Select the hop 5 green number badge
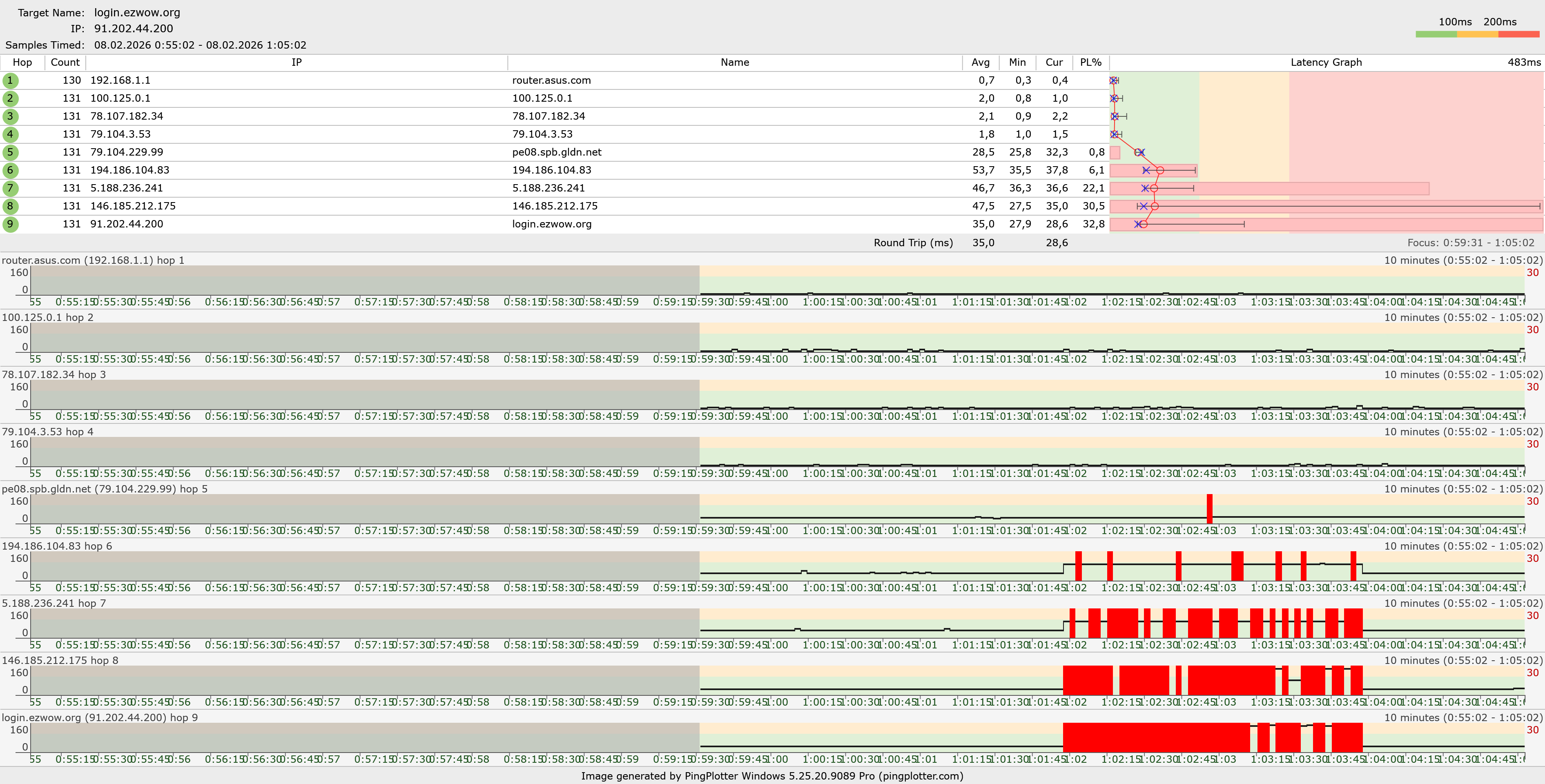 pos(10,152)
